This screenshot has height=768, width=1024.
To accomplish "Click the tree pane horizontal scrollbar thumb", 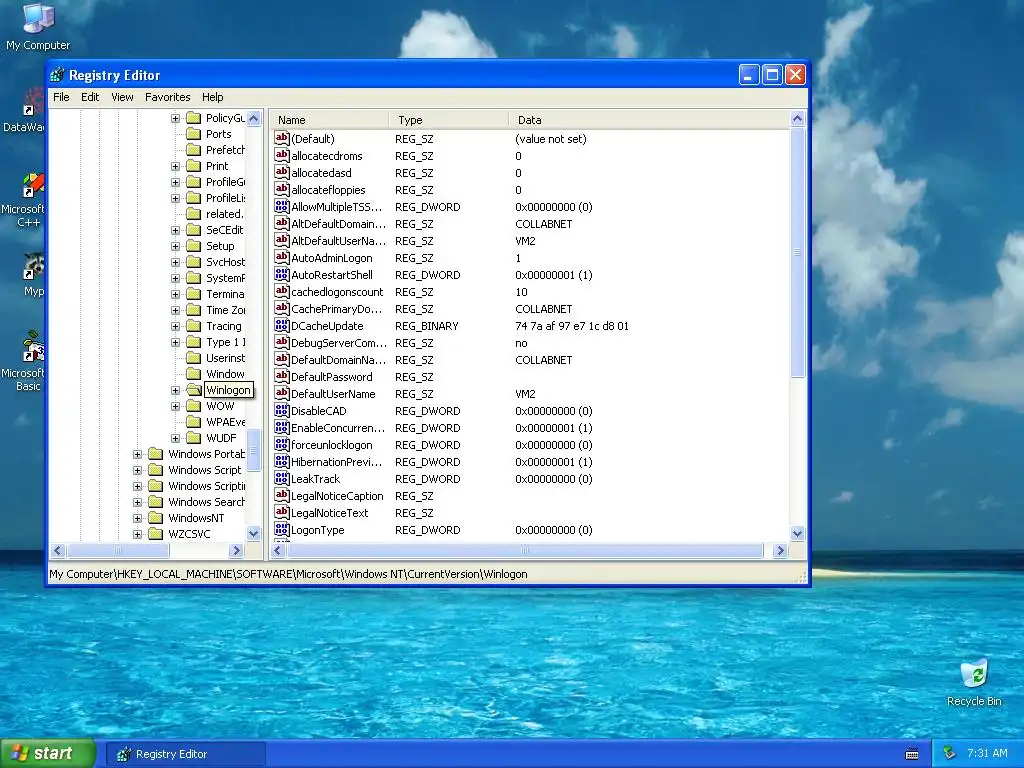I will click(x=118, y=551).
